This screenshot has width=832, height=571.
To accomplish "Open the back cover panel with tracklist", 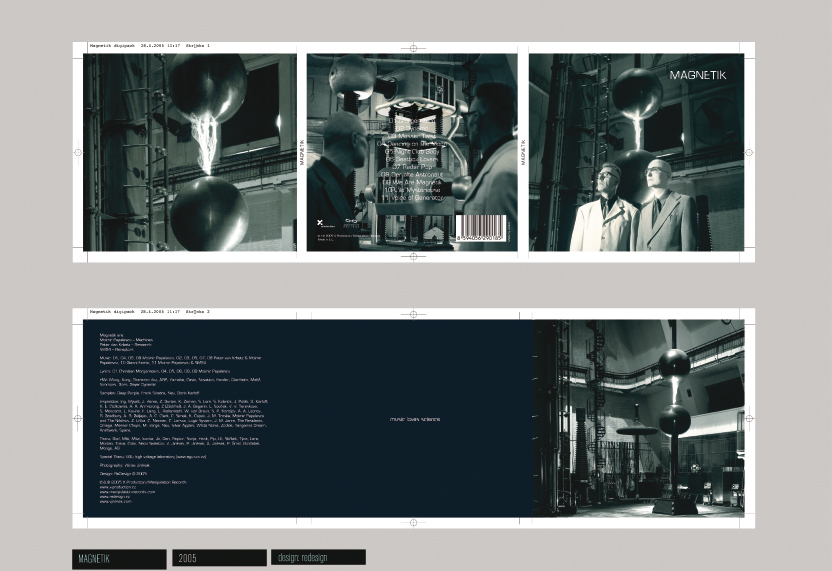I will point(412,152).
